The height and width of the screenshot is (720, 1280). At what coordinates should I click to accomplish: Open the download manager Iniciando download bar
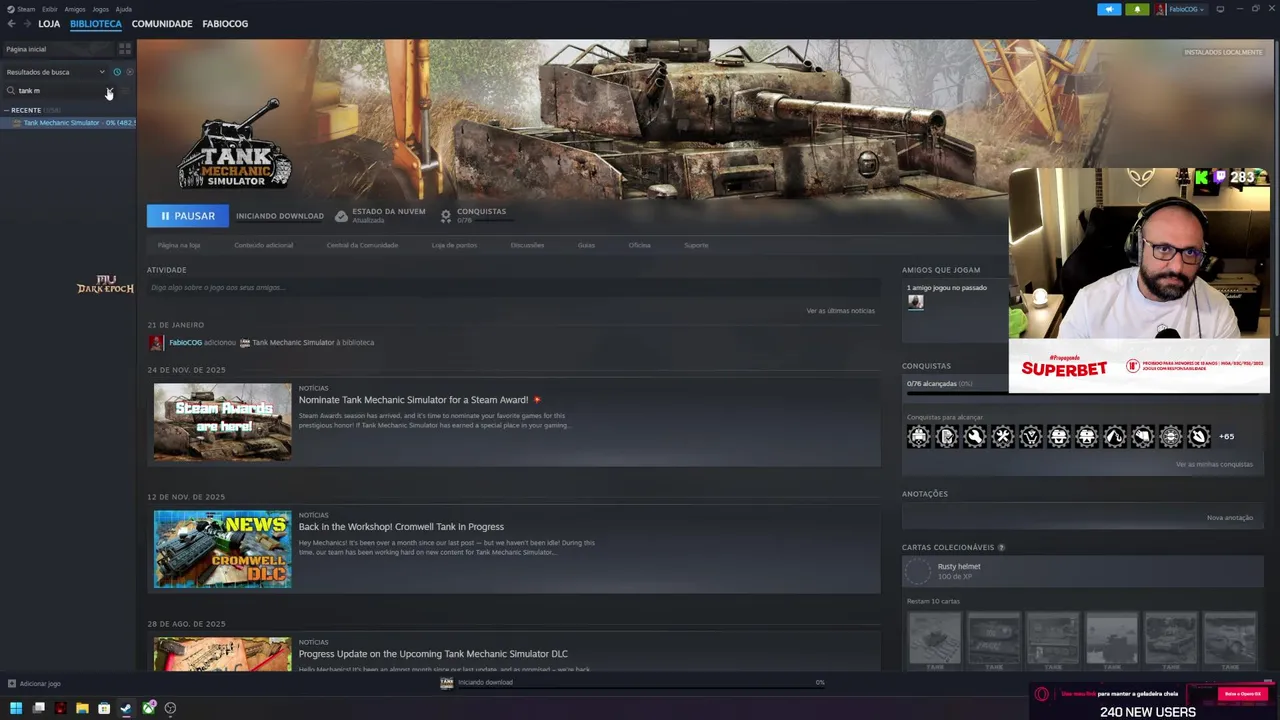[x=632, y=683]
